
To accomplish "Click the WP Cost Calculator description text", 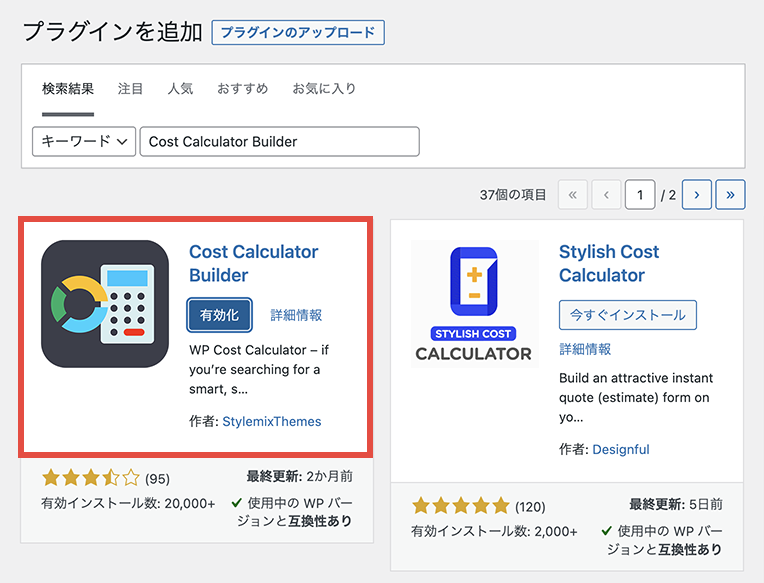I will (259, 370).
